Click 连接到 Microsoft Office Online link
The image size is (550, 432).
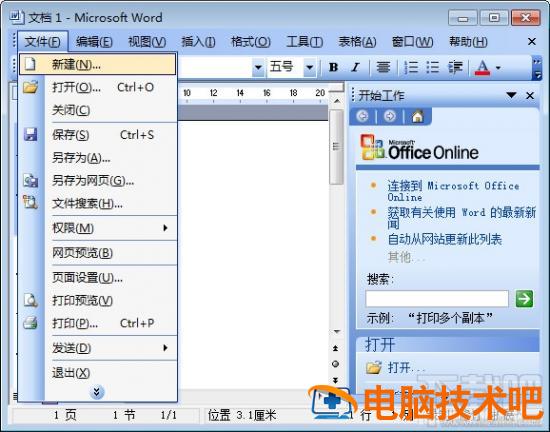[x=453, y=191]
